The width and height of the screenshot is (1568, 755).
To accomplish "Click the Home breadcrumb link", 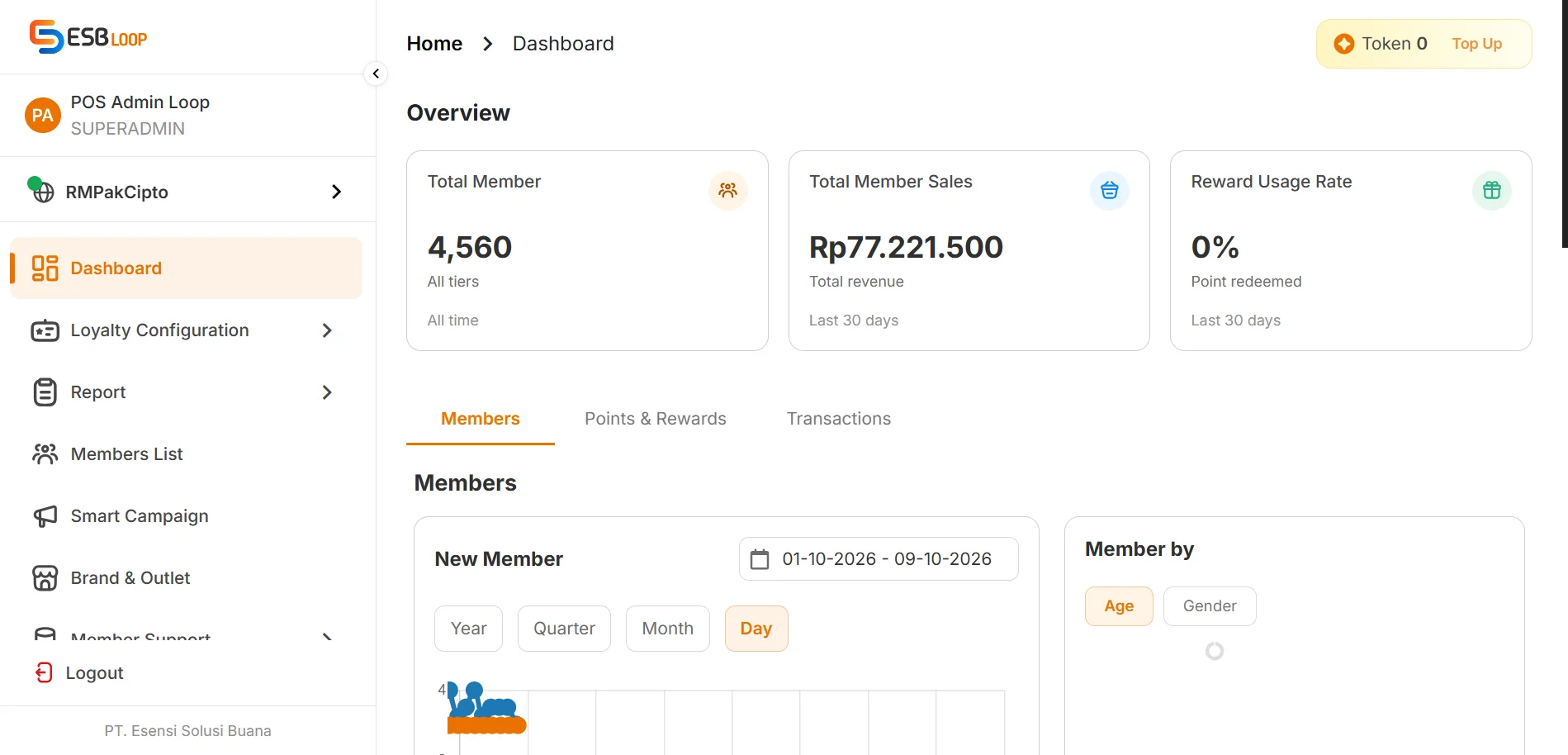I will [434, 44].
